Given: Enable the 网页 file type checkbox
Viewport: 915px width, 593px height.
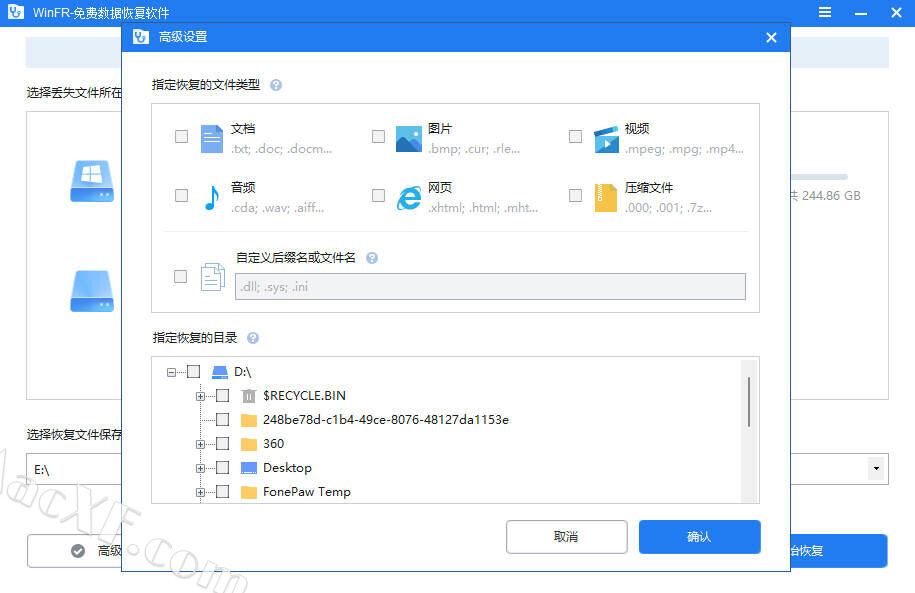Looking at the screenshot, I should (378, 196).
